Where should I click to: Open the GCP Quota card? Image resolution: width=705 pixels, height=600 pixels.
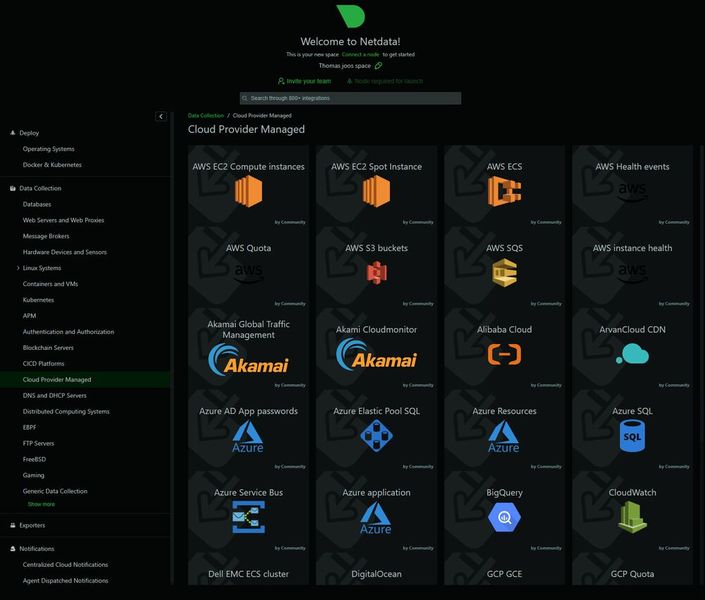click(x=632, y=569)
